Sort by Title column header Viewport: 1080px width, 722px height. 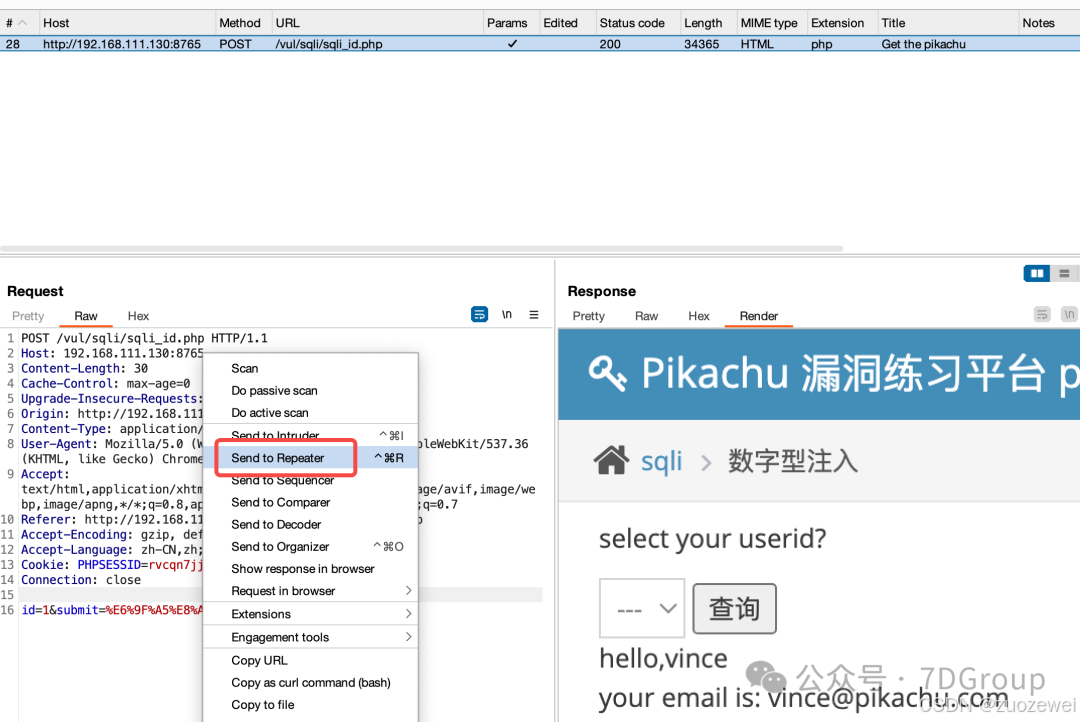click(x=947, y=23)
